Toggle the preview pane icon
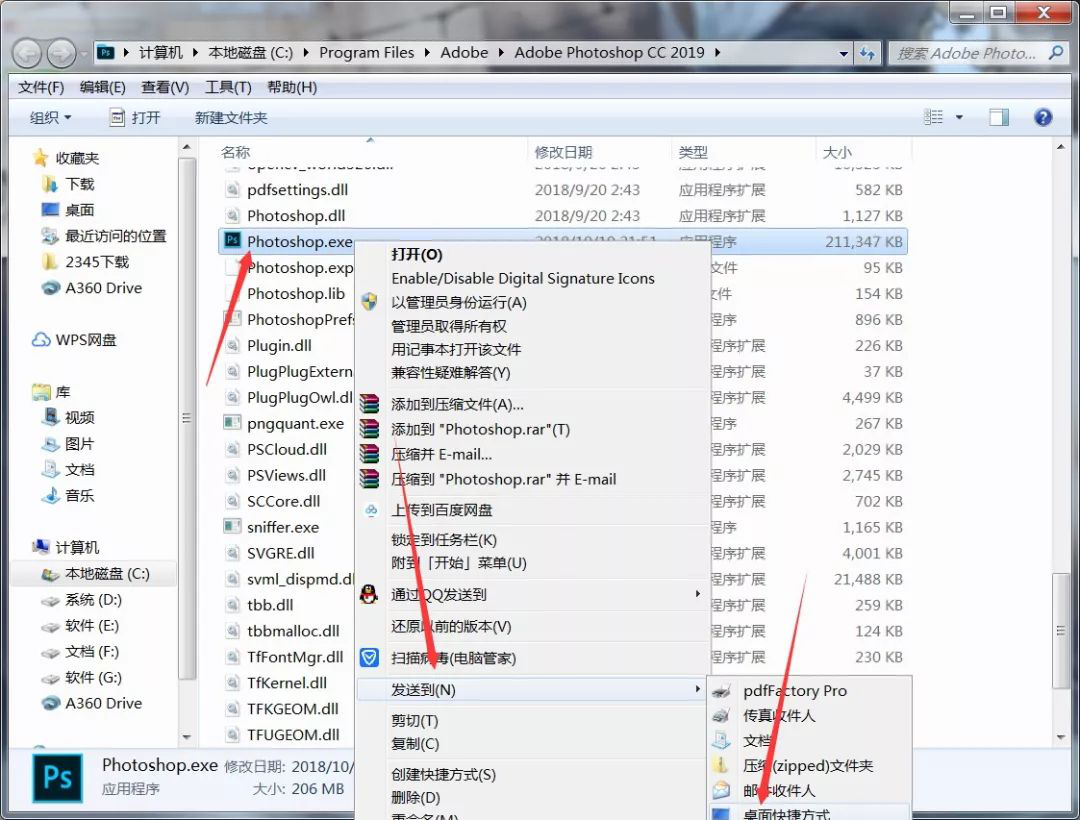Screen dimensions: 1080x820 [x=999, y=118]
